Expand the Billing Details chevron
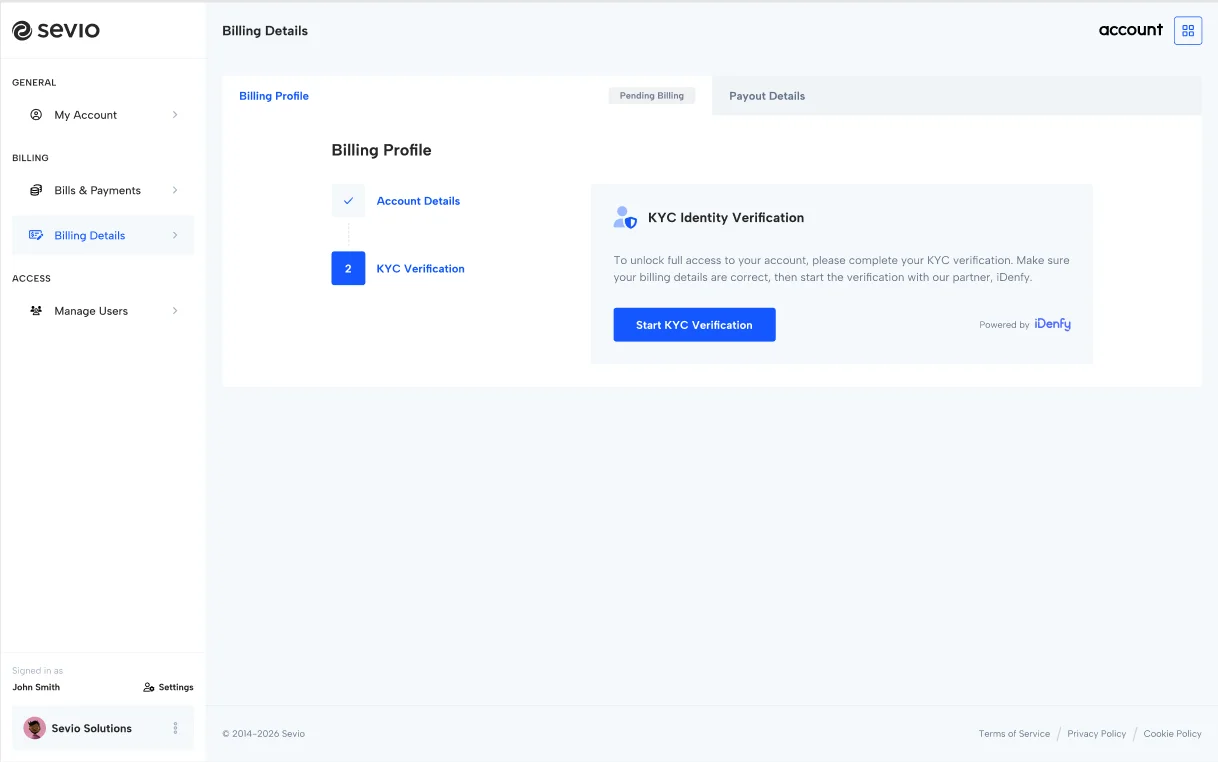This screenshot has height=762, width=1218. 175,235
